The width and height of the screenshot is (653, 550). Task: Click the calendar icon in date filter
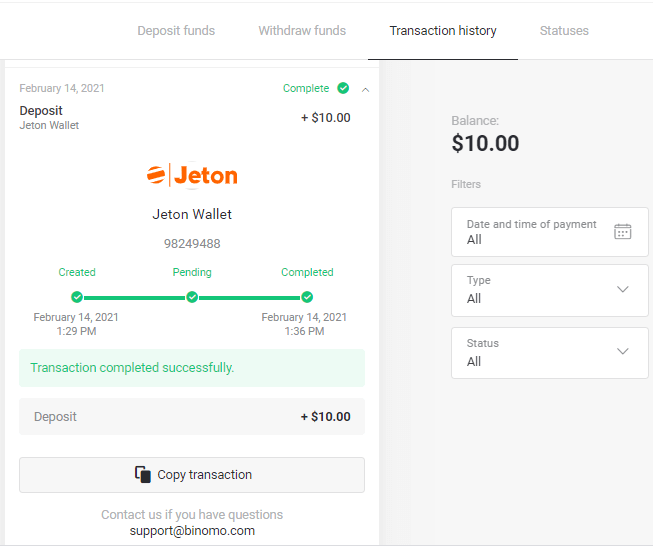click(622, 232)
